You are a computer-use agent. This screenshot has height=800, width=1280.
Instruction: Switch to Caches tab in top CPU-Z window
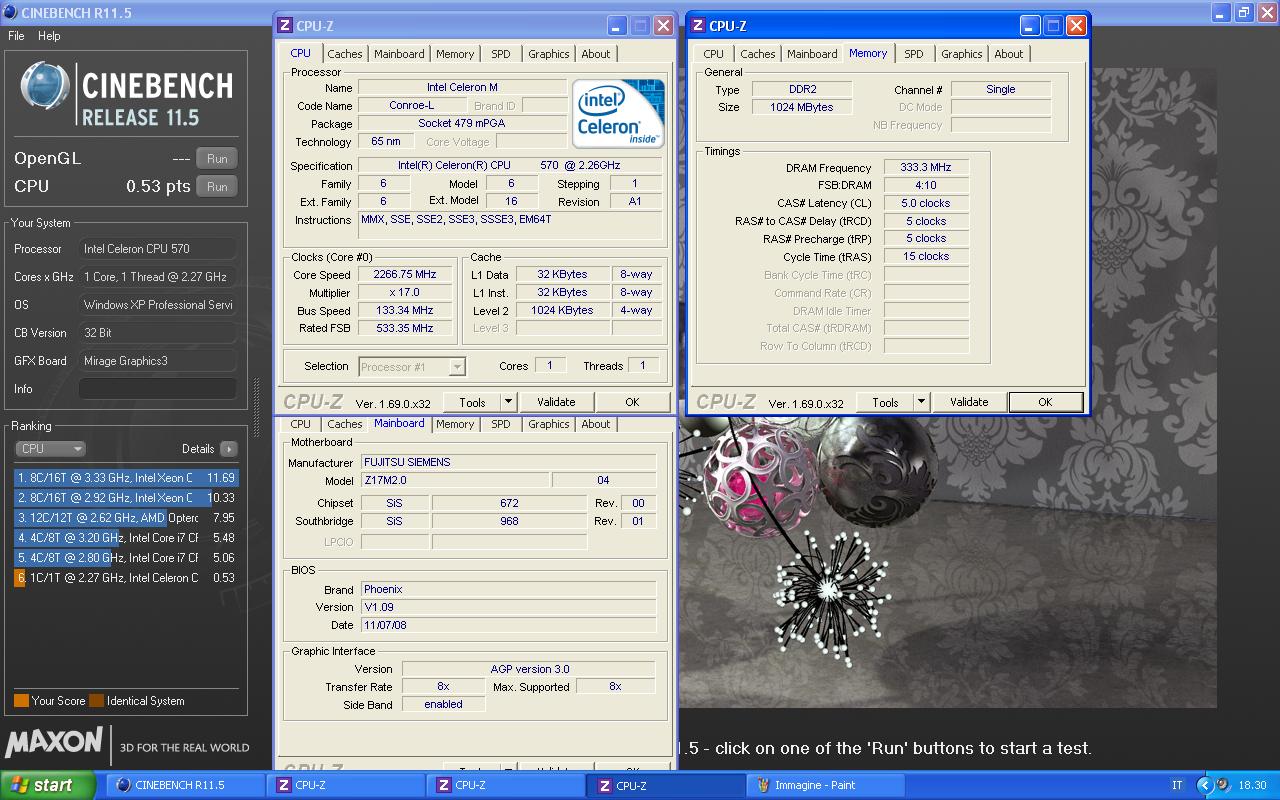345,54
